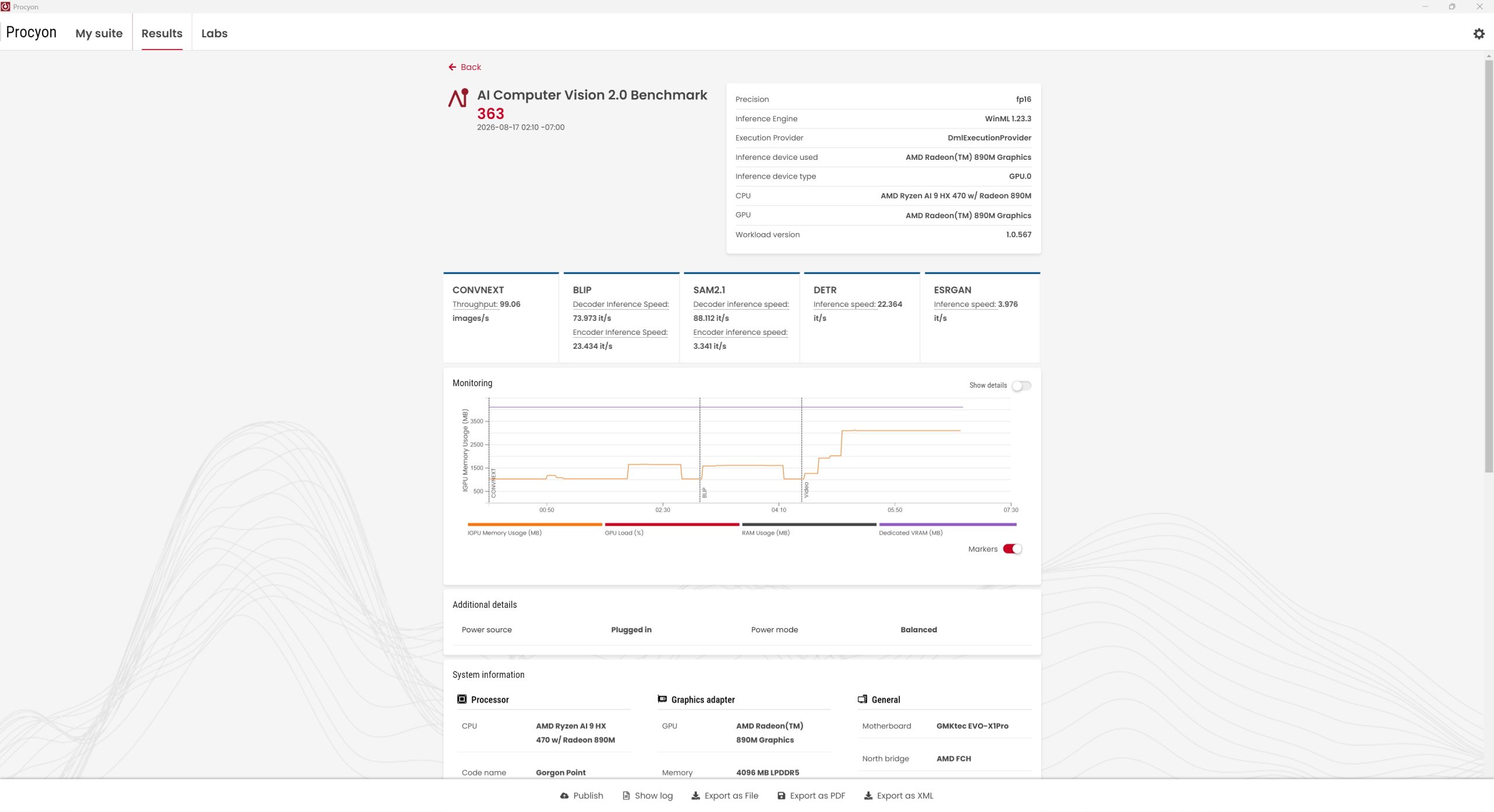Viewport: 1494px width, 812px height.
Task: Click the Export as File download icon
Action: pos(696,796)
